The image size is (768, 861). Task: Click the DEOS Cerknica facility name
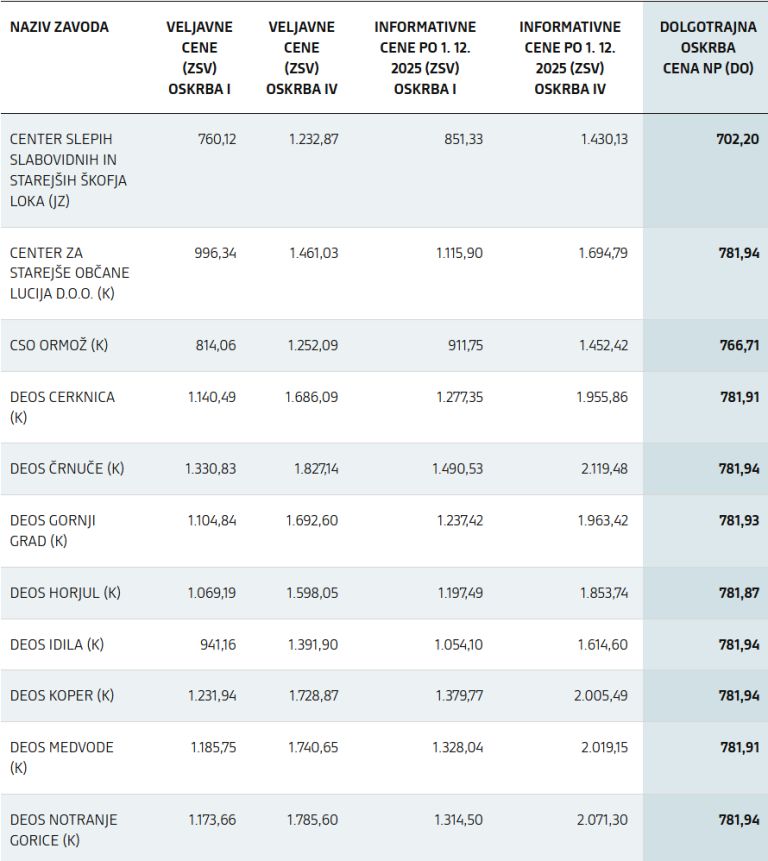pyautogui.click(x=62, y=407)
